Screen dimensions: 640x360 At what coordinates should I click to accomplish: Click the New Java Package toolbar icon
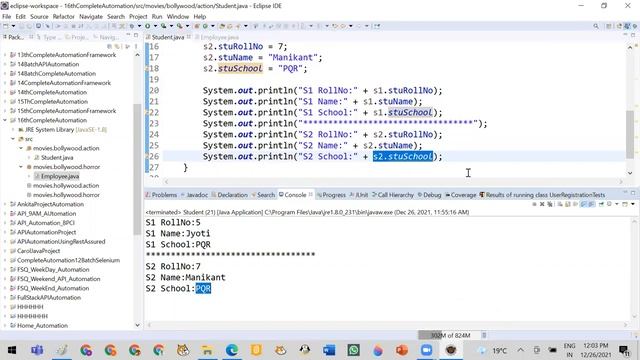pyautogui.click(x=197, y=26)
